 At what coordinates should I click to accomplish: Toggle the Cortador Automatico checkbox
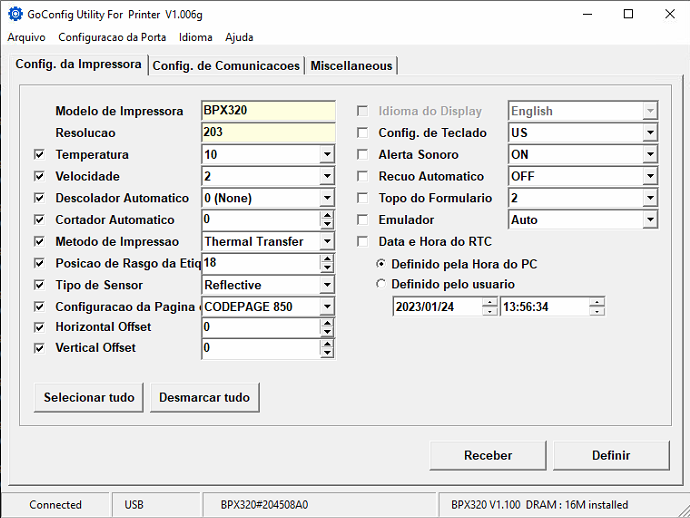(x=39, y=220)
